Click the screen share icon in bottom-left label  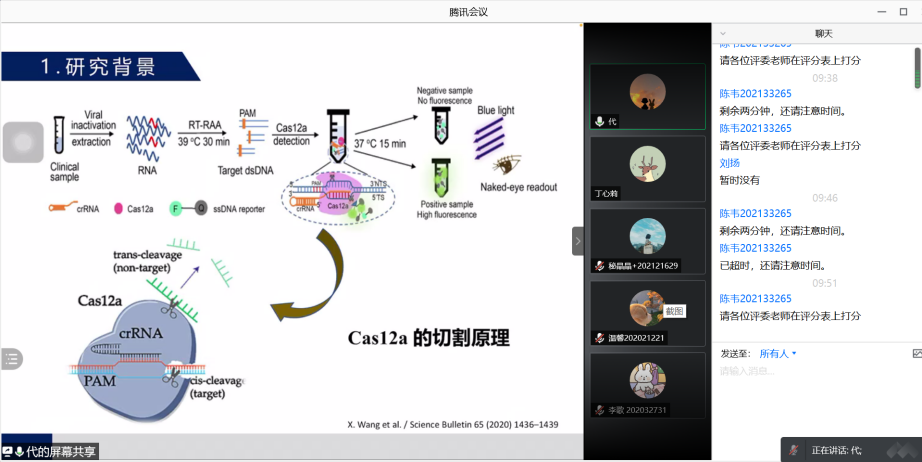click(8, 452)
